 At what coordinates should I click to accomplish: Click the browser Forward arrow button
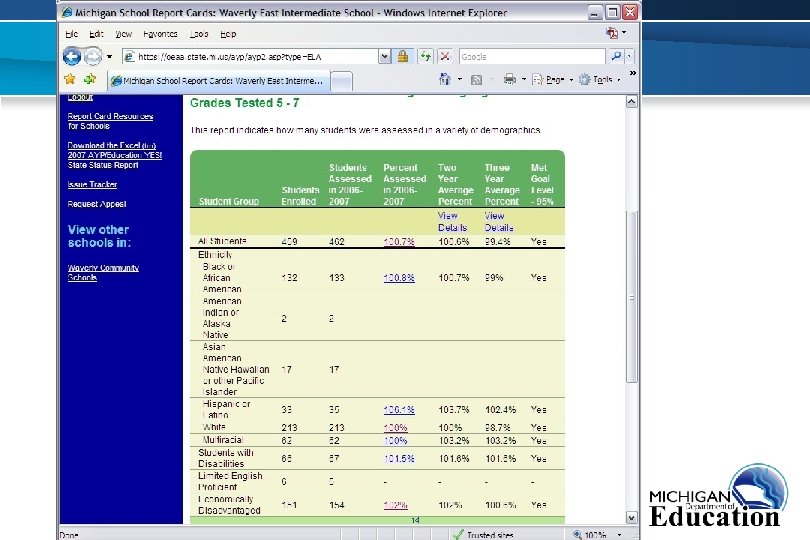click(x=93, y=56)
